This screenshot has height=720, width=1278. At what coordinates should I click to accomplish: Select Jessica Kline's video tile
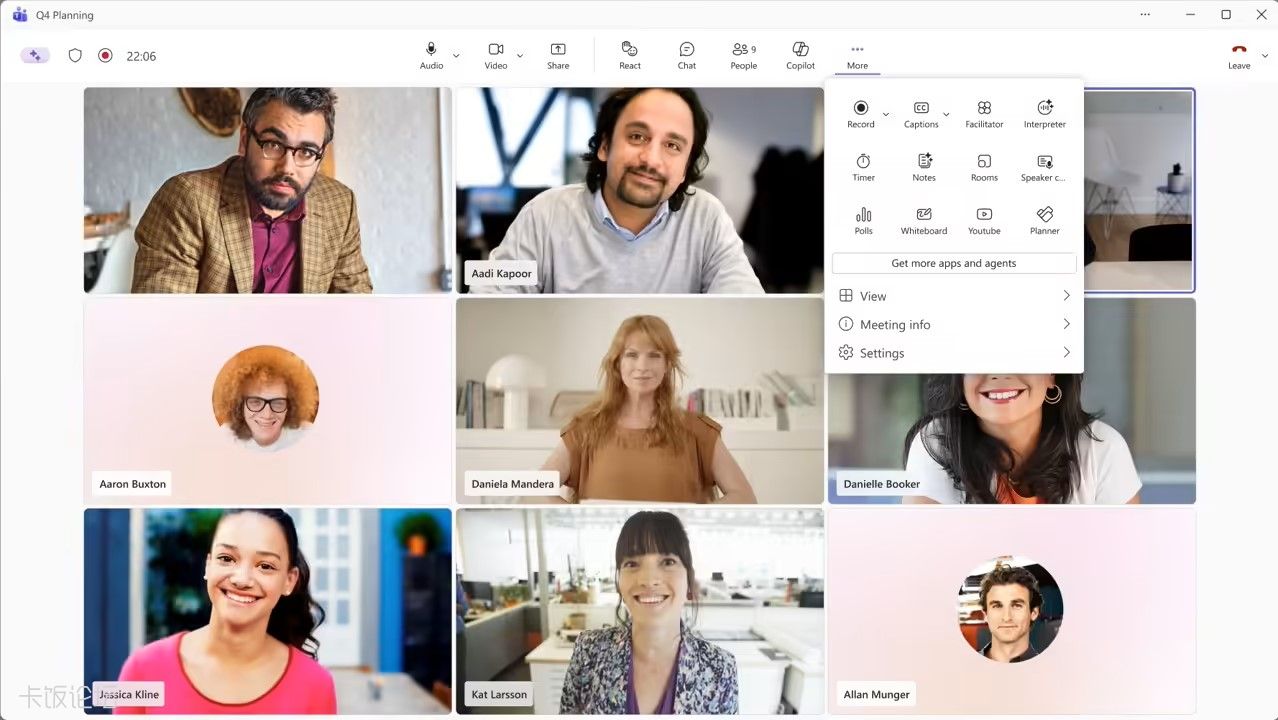(268, 611)
